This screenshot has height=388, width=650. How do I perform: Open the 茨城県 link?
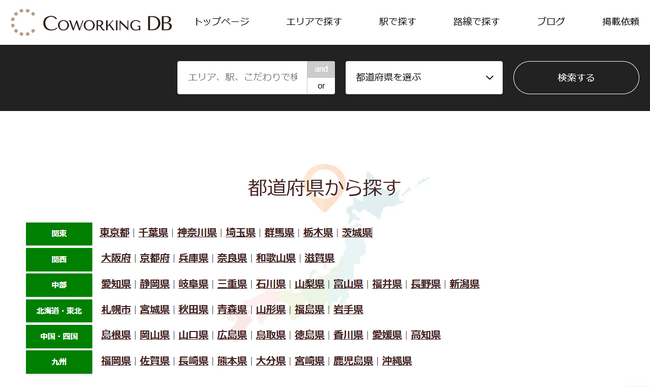click(357, 233)
